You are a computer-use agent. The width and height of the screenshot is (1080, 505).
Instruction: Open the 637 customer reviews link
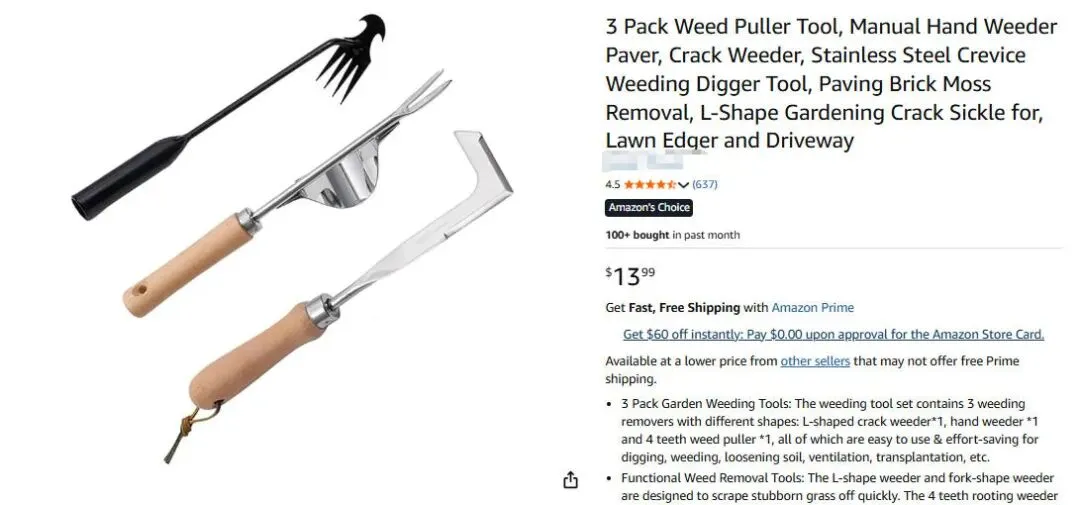tap(705, 184)
